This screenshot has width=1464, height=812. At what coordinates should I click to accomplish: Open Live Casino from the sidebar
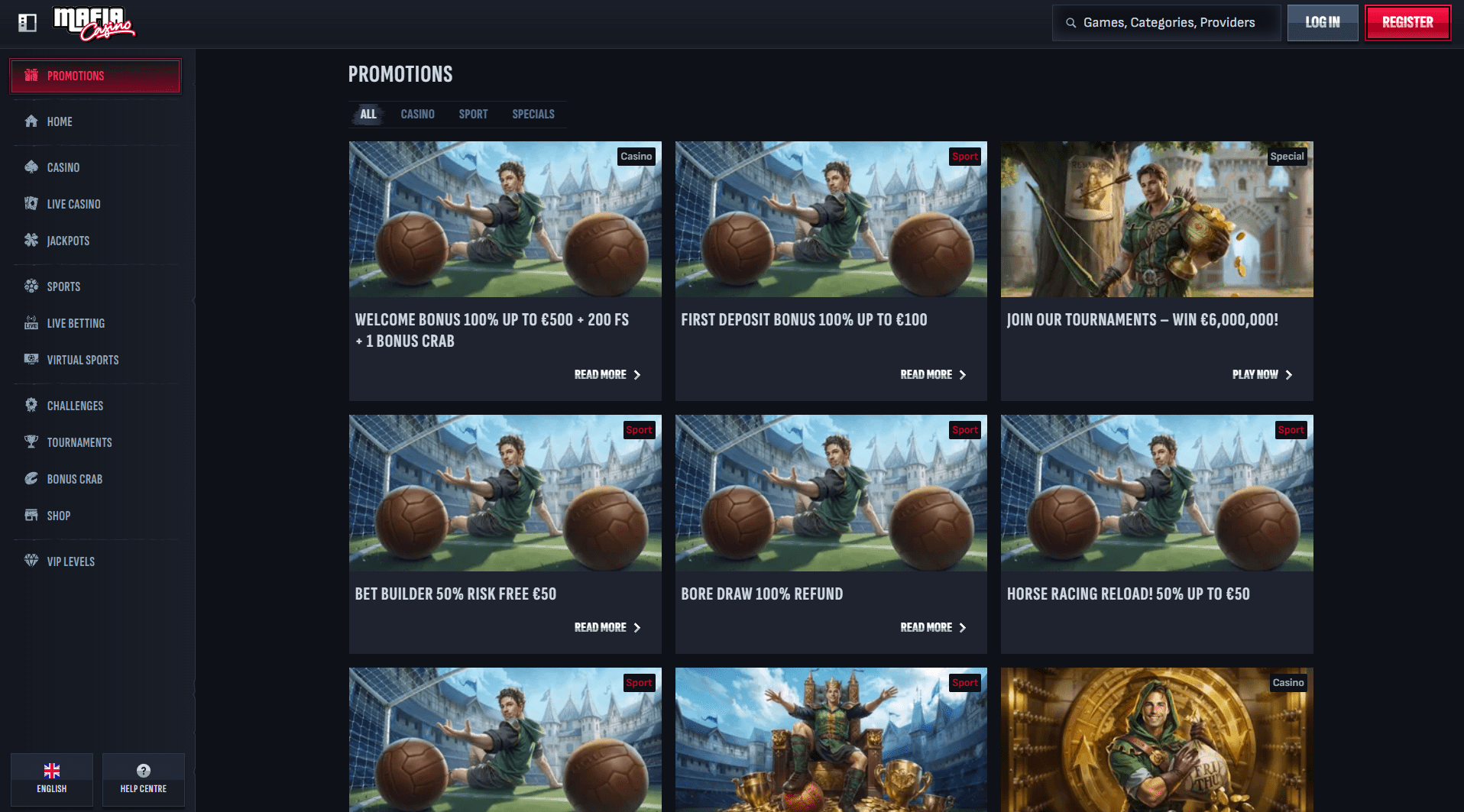click(96, 204)
